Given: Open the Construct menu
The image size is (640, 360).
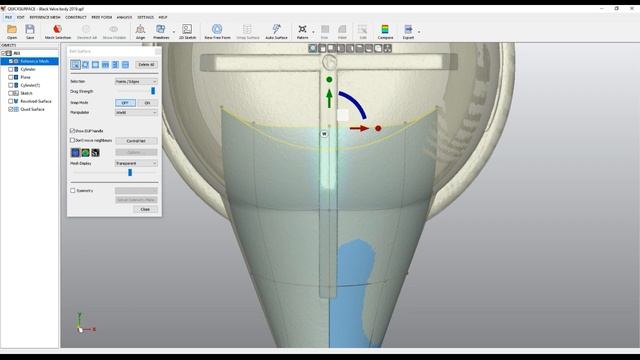Looking at the screenshot, I should coord(76,17).
